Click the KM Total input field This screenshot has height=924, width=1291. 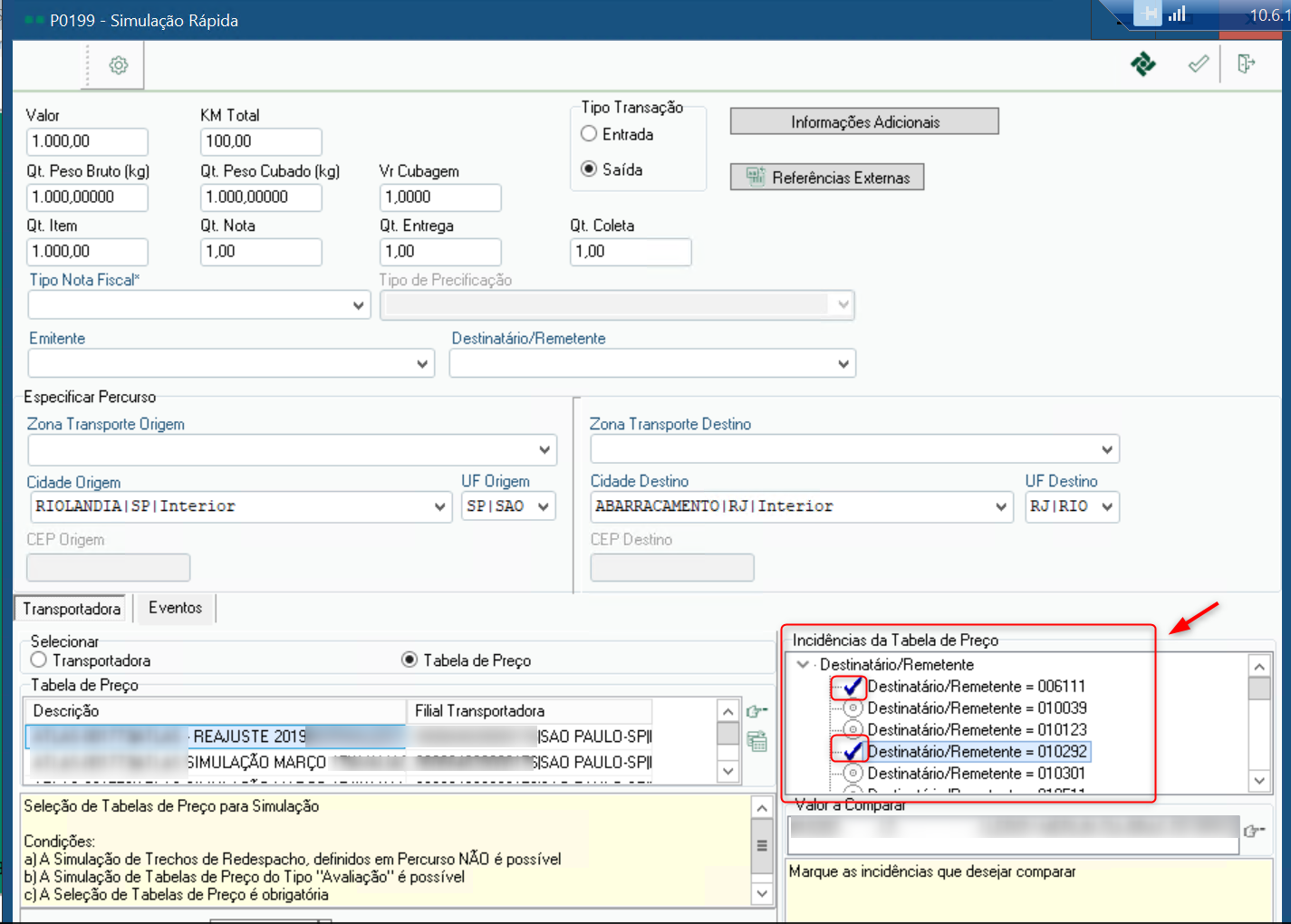(x=261, y=141)
